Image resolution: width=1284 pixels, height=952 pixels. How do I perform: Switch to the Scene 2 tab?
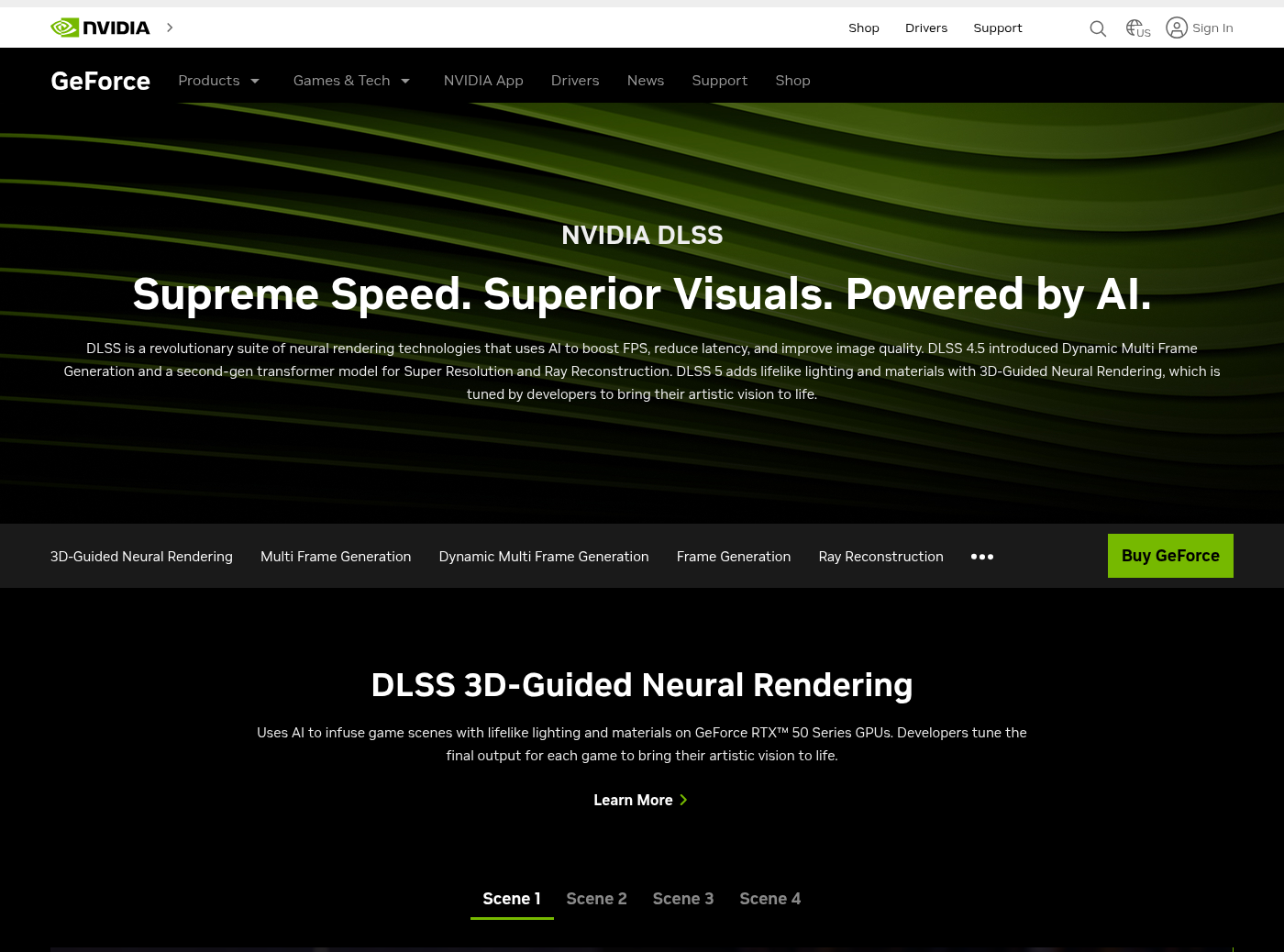tap(596, 899)
